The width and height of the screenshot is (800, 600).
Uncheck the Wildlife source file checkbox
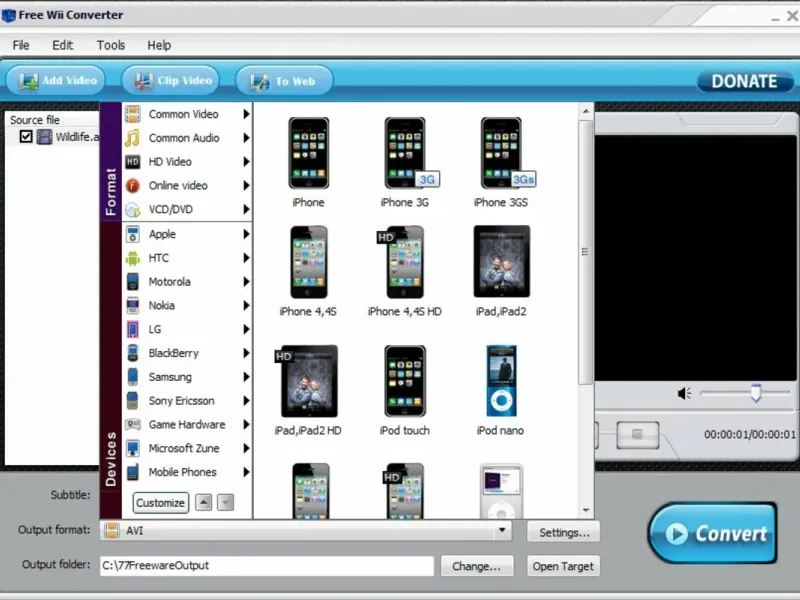(x=26, y=137)
